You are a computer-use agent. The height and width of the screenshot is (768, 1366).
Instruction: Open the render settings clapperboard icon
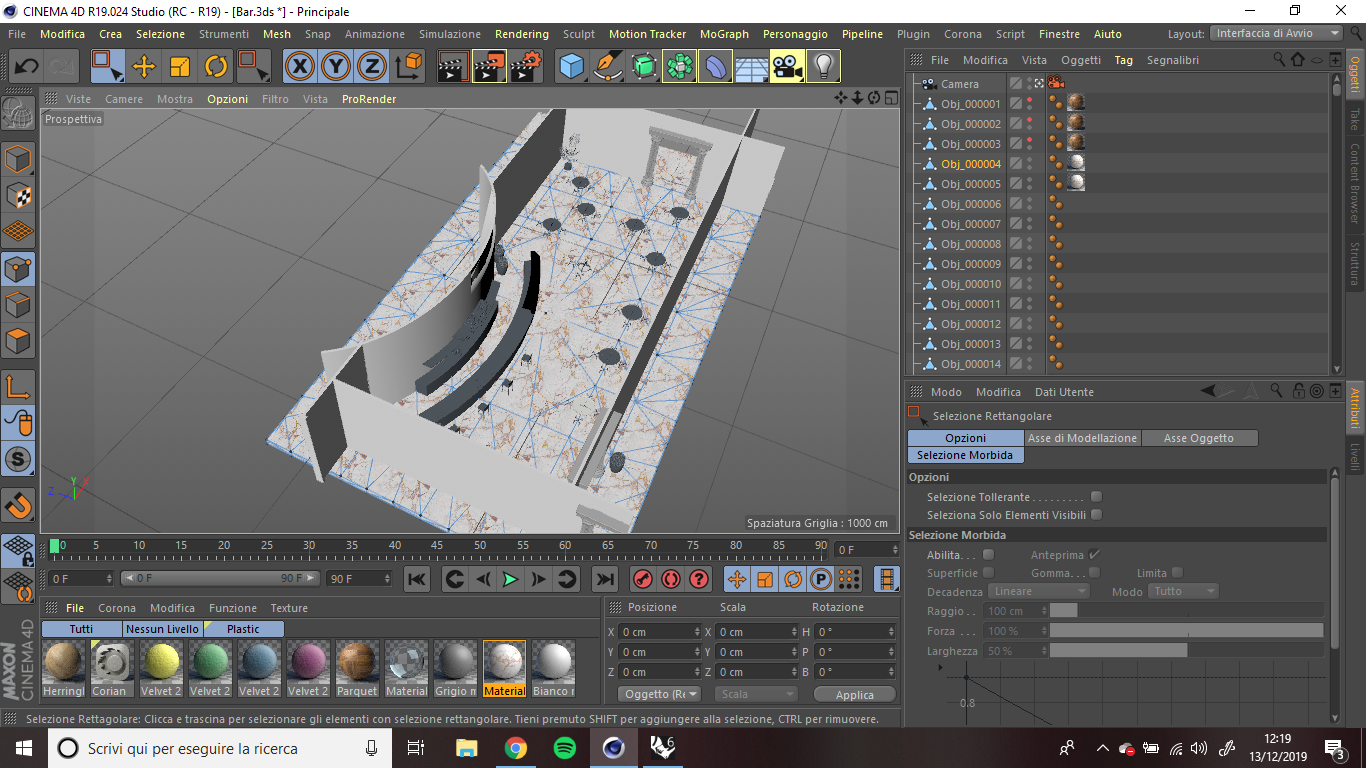[525, 67]
